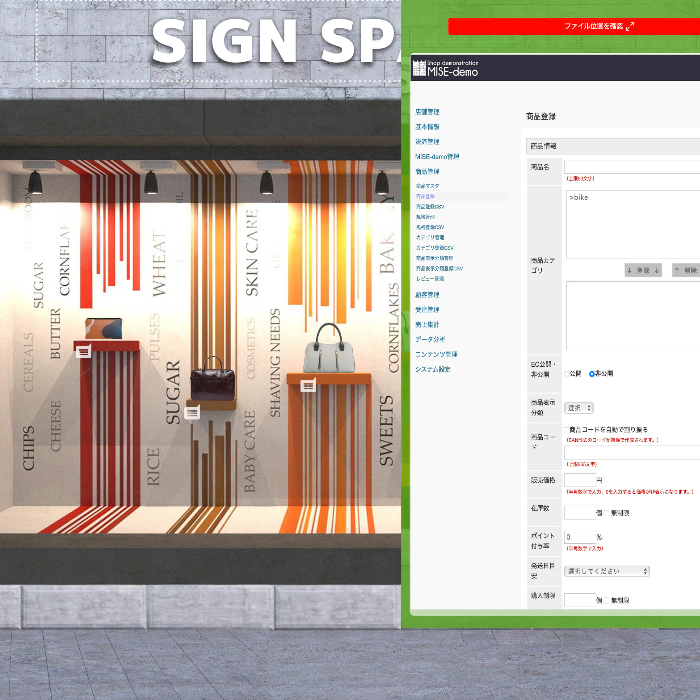Viewport: 700px width, 700px height.
Task: Click the 登録 button with down arrows
Action: click(643, 270)
